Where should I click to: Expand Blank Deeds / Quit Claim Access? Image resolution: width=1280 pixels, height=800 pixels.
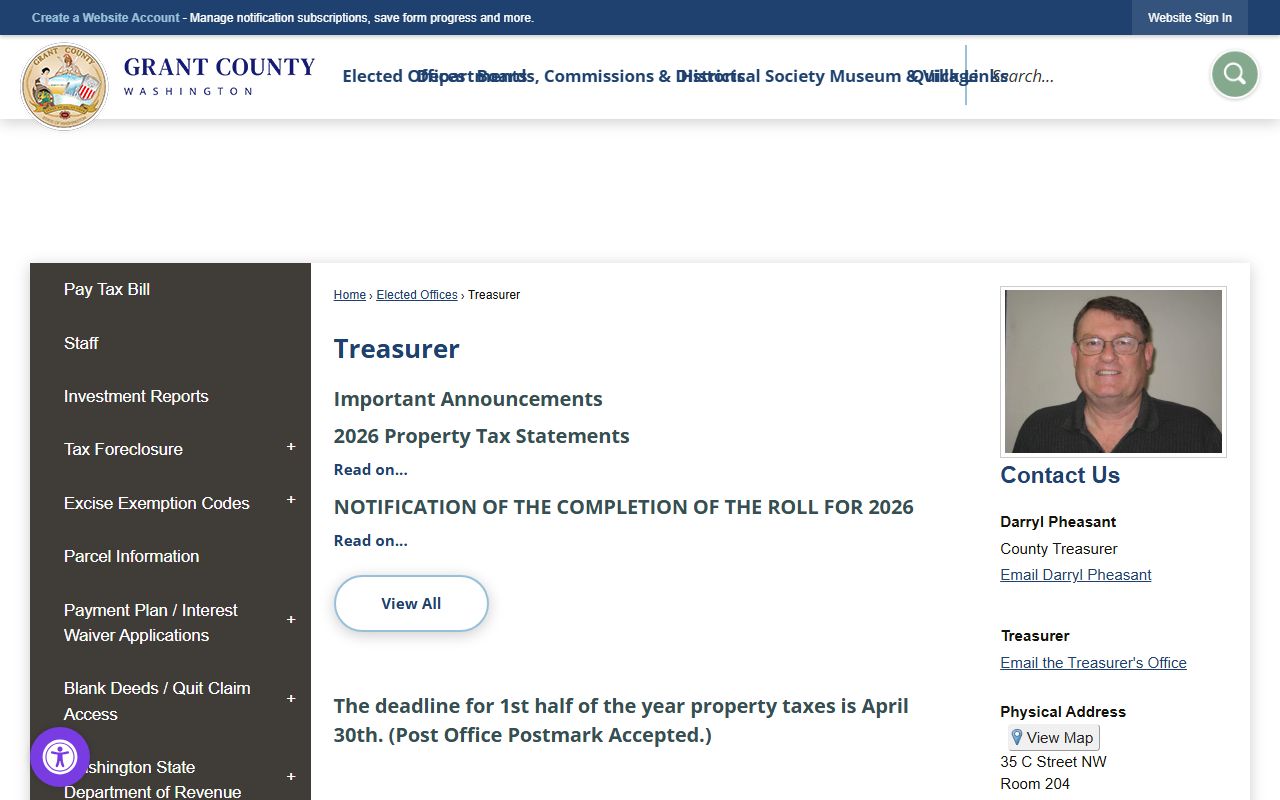pos(291,699)
